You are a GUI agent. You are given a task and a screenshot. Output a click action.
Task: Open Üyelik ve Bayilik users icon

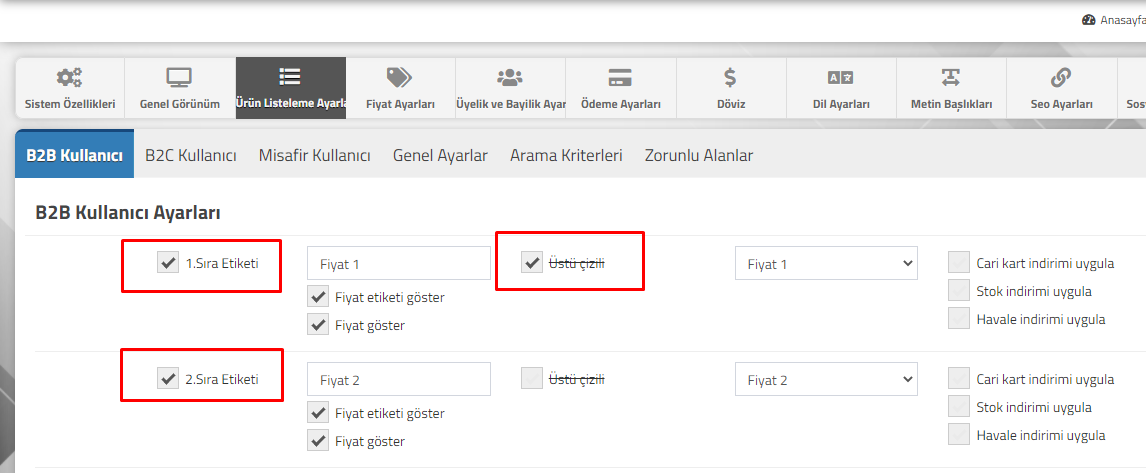[510, 77]
